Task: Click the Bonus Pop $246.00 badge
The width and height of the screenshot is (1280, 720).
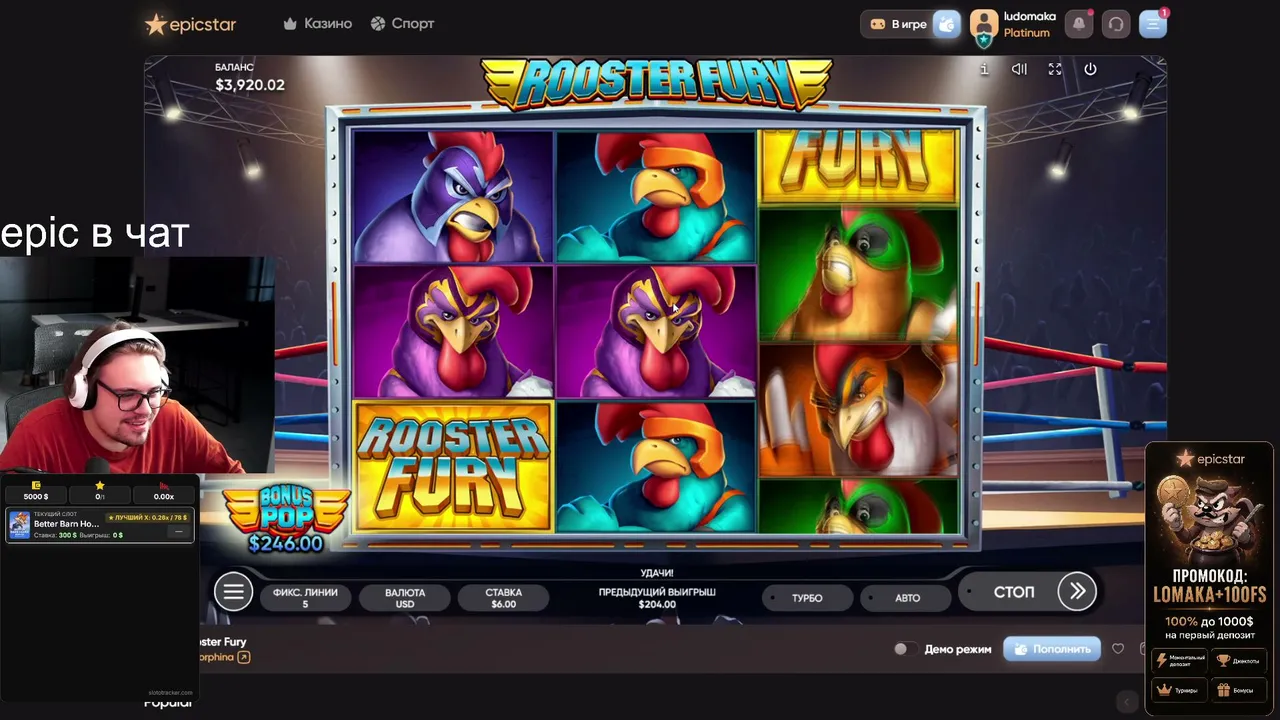Action: click(286, 520)
